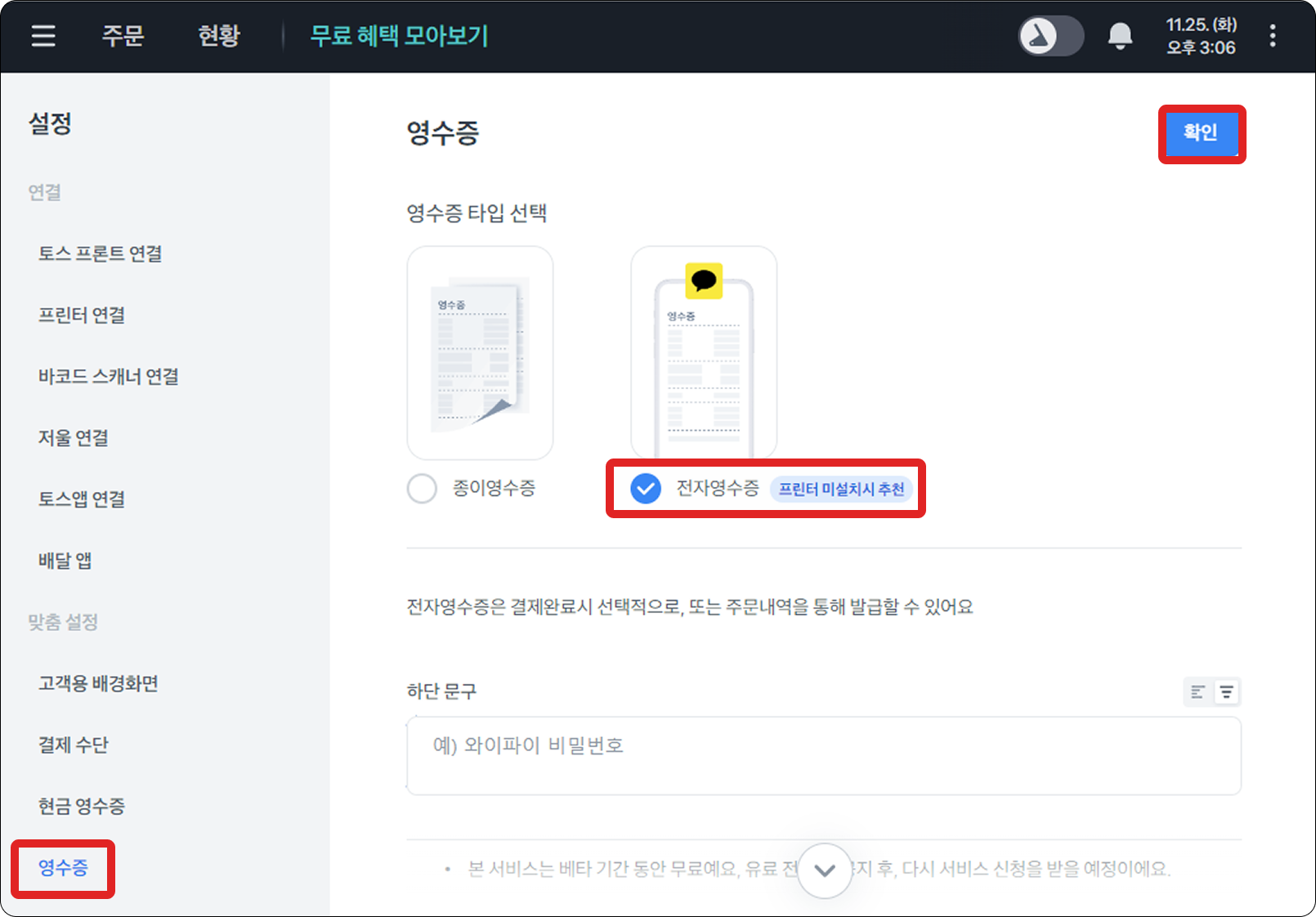The width and height of the screenshot is (1316, 917).
Task: Click the notification bell icon
Action: [x=1120, y=36]
